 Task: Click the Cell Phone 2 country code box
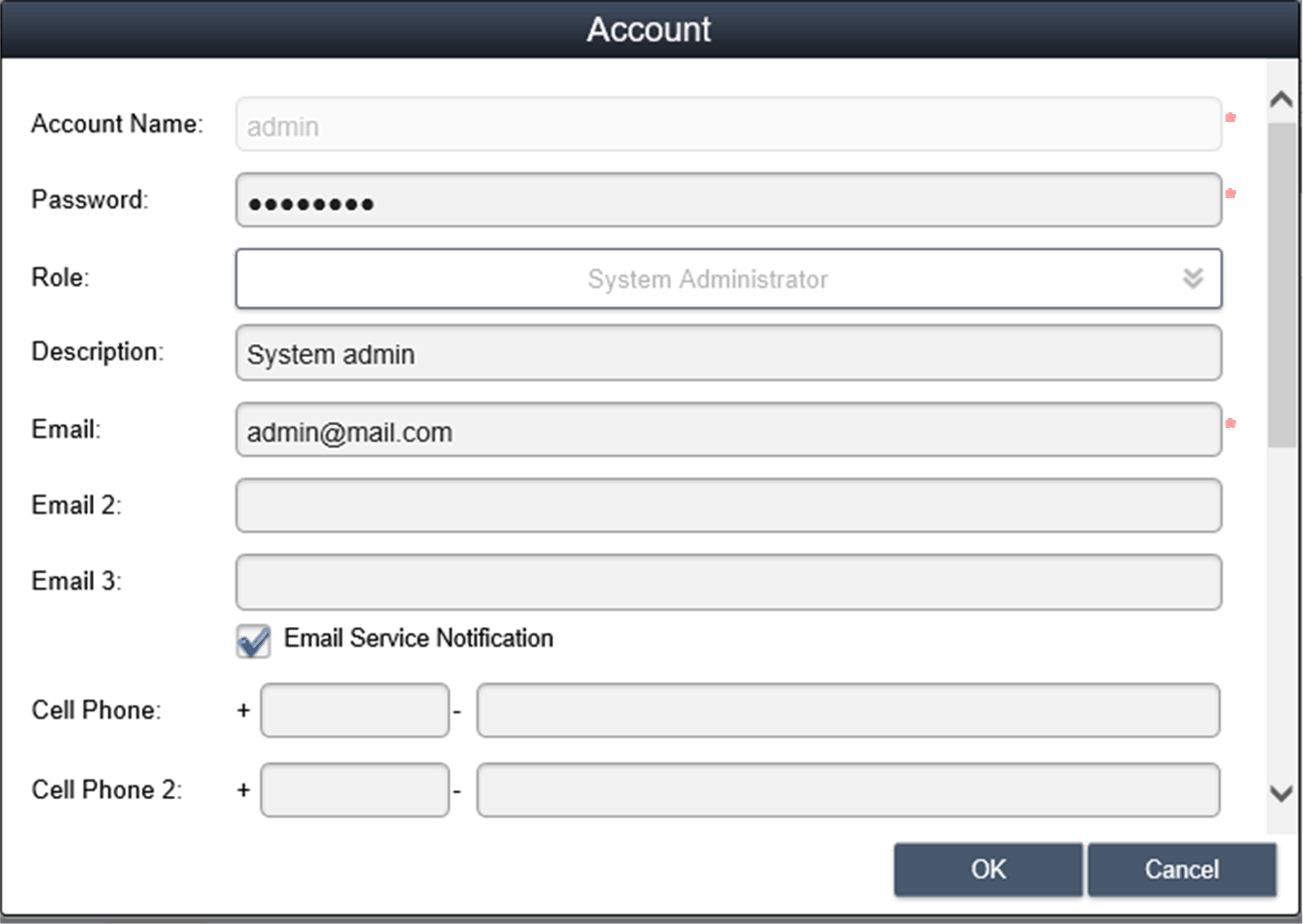[x=355, y=790]
